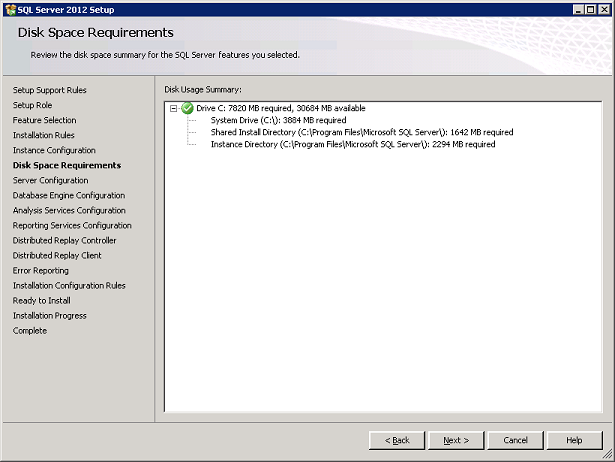615x462 pixels.
Task: Select Complete step in sidebar
Action: (29, 331)
